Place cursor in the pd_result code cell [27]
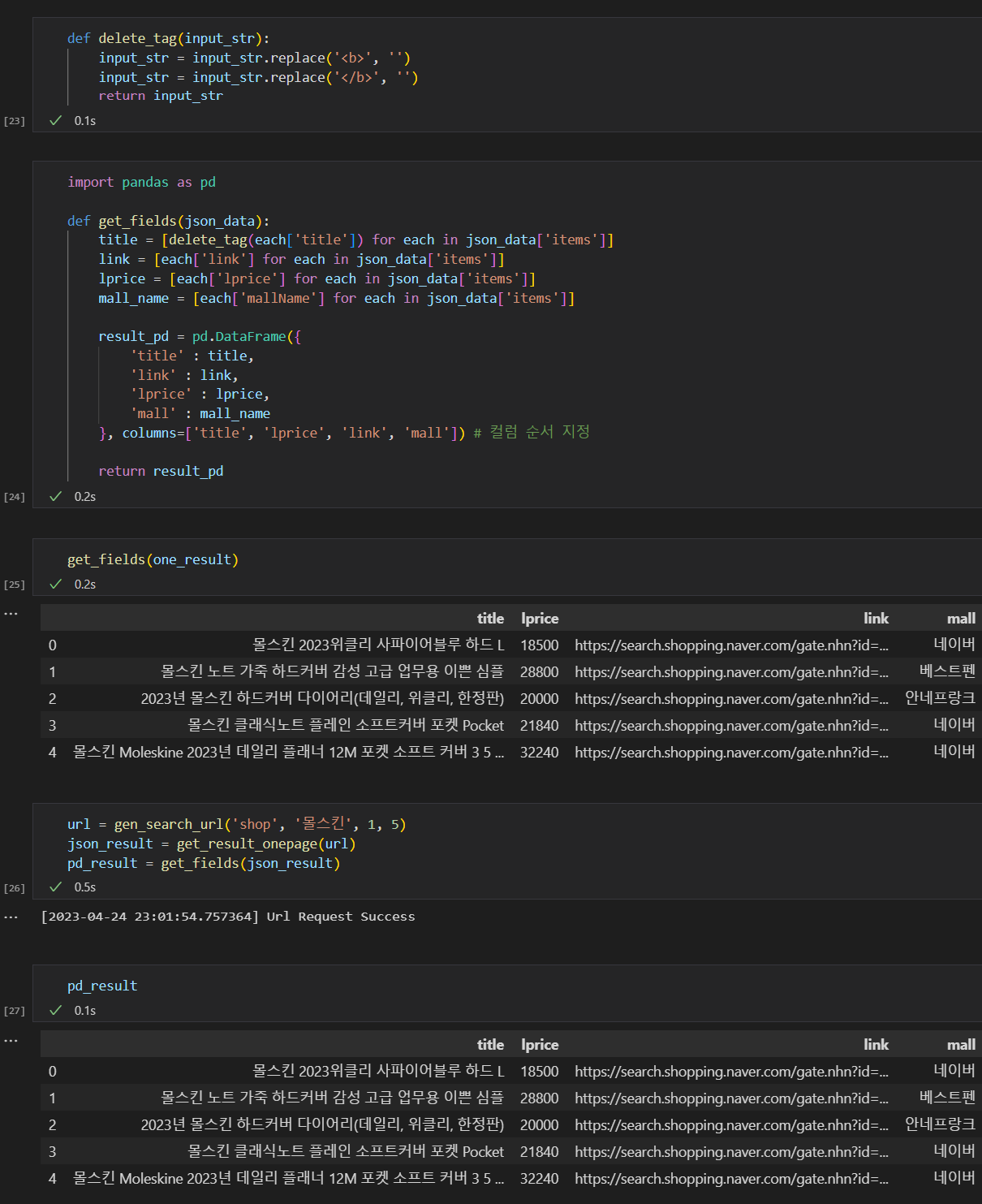 point(102,986)
